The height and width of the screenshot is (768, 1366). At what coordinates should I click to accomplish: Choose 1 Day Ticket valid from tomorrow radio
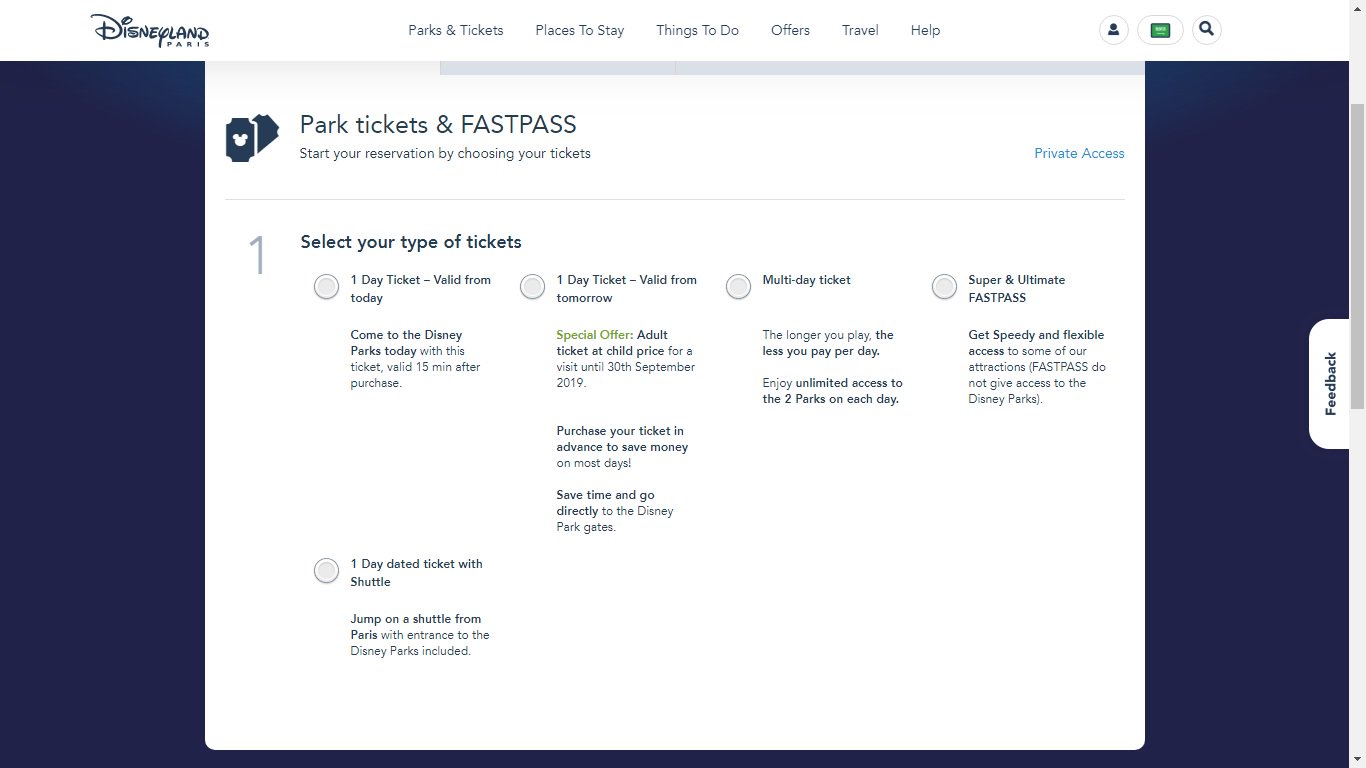532,287
